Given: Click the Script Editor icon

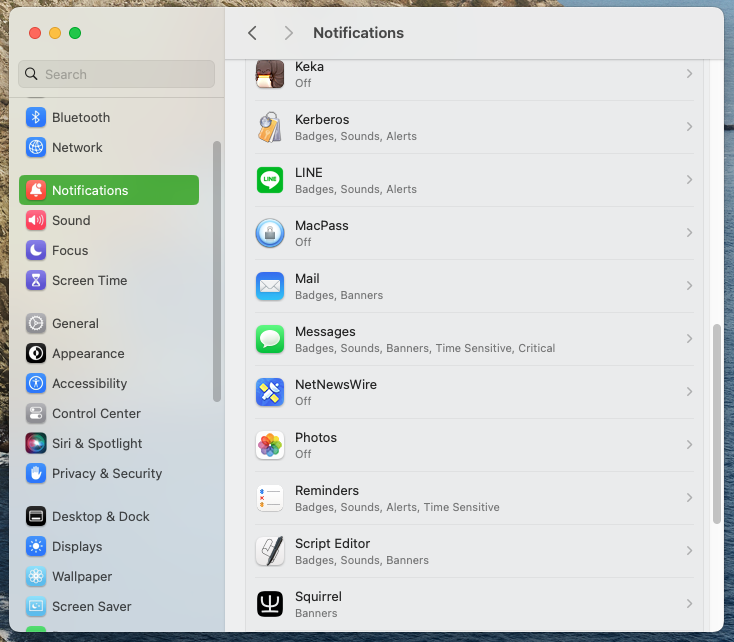Looking at the screenshot, I should [270, 551].
